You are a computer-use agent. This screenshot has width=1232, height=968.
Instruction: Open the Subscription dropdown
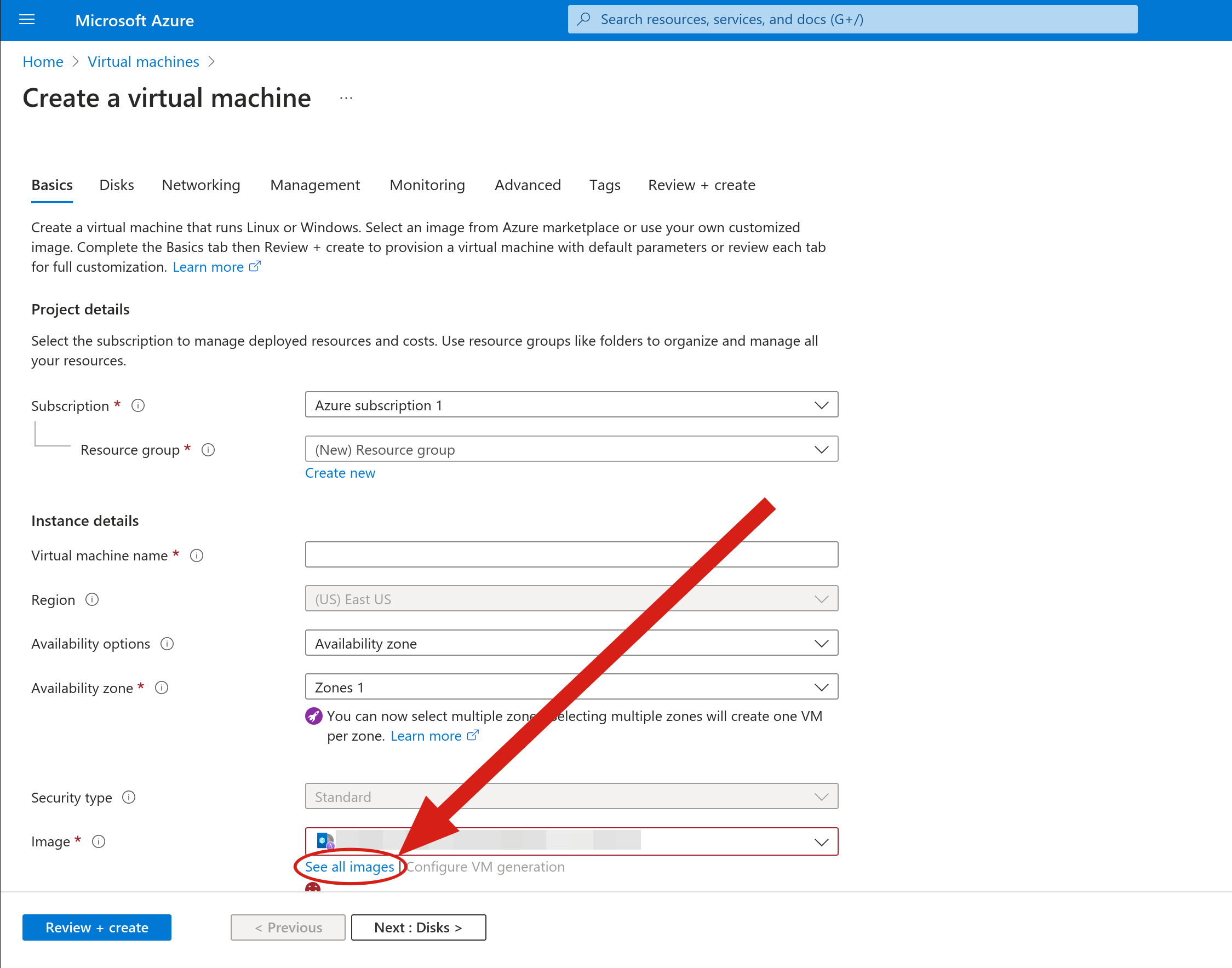(x=571, y=405)
